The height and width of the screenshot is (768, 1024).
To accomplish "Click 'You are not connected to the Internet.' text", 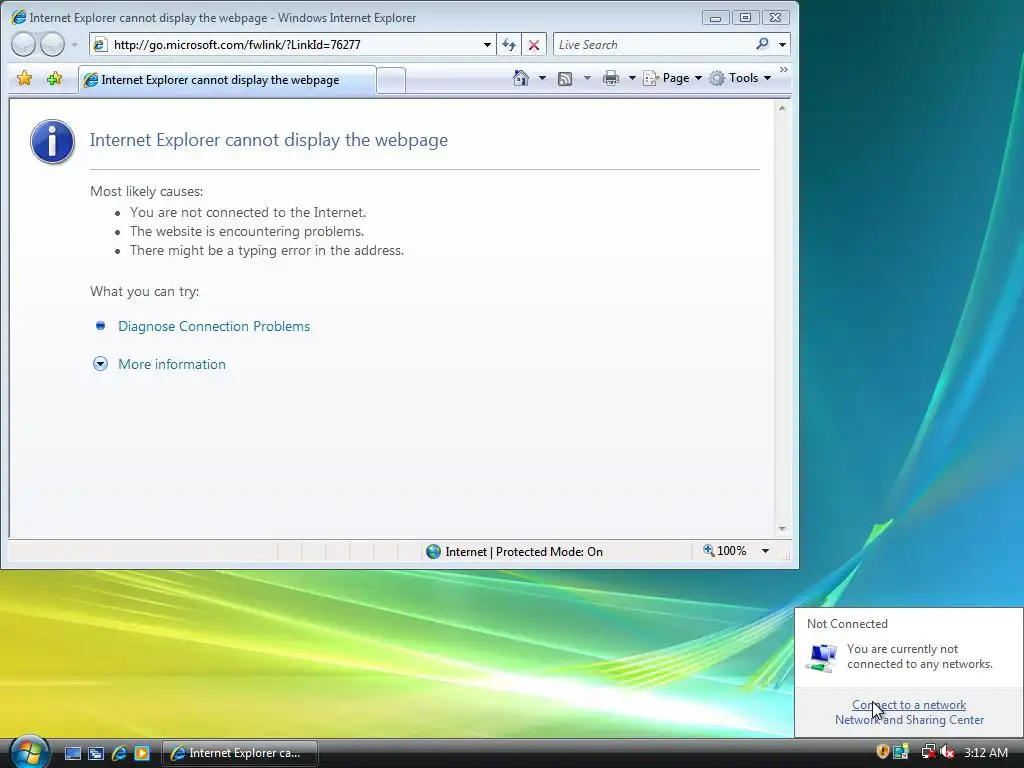I will click(248, 212).
